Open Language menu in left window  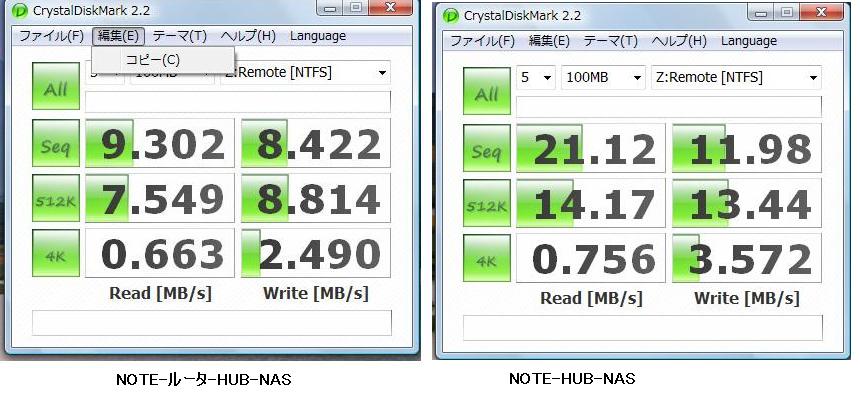(318, 36)
